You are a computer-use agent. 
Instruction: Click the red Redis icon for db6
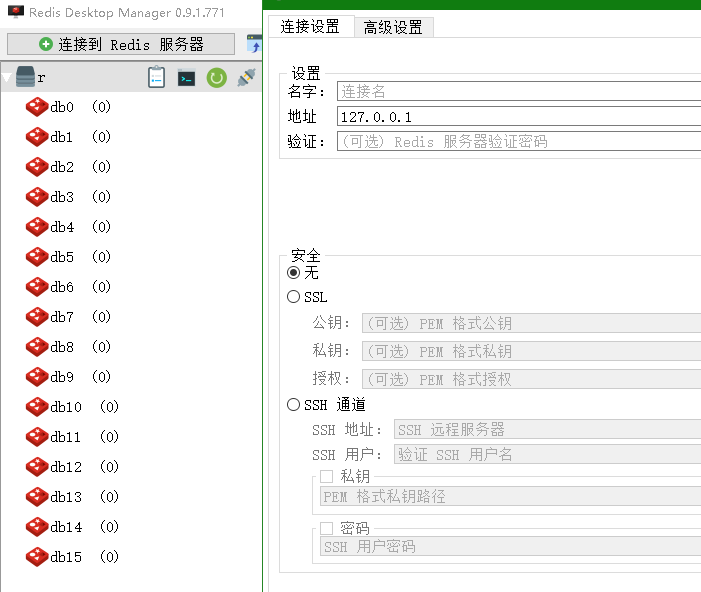click(37, 287)
